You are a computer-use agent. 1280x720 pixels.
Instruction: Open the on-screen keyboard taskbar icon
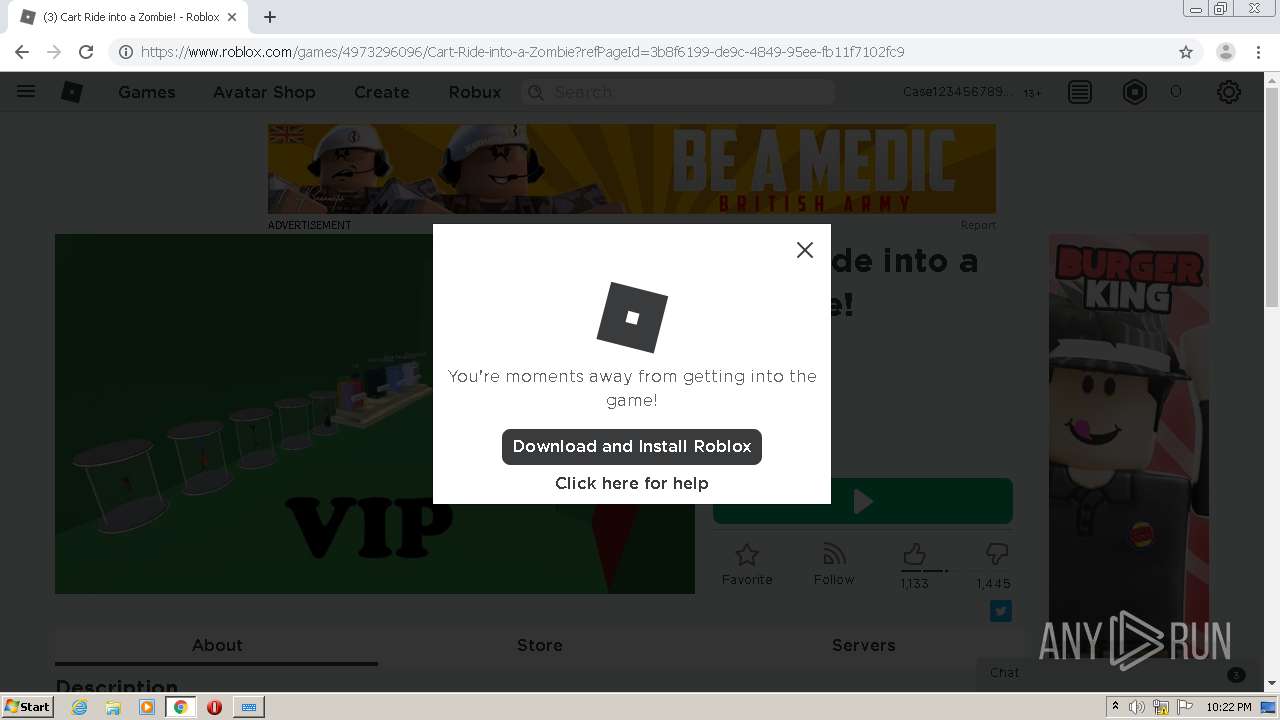(x=249, y=707)
